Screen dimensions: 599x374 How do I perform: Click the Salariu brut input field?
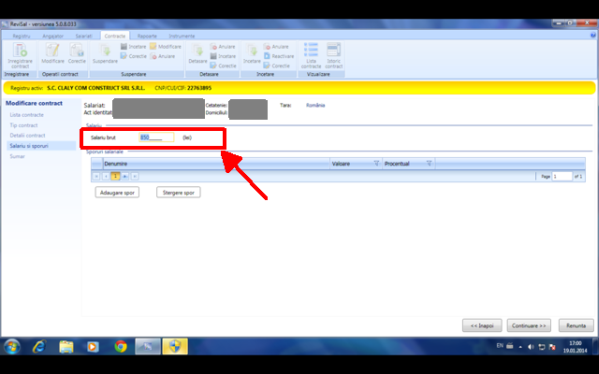click(157, 137)
